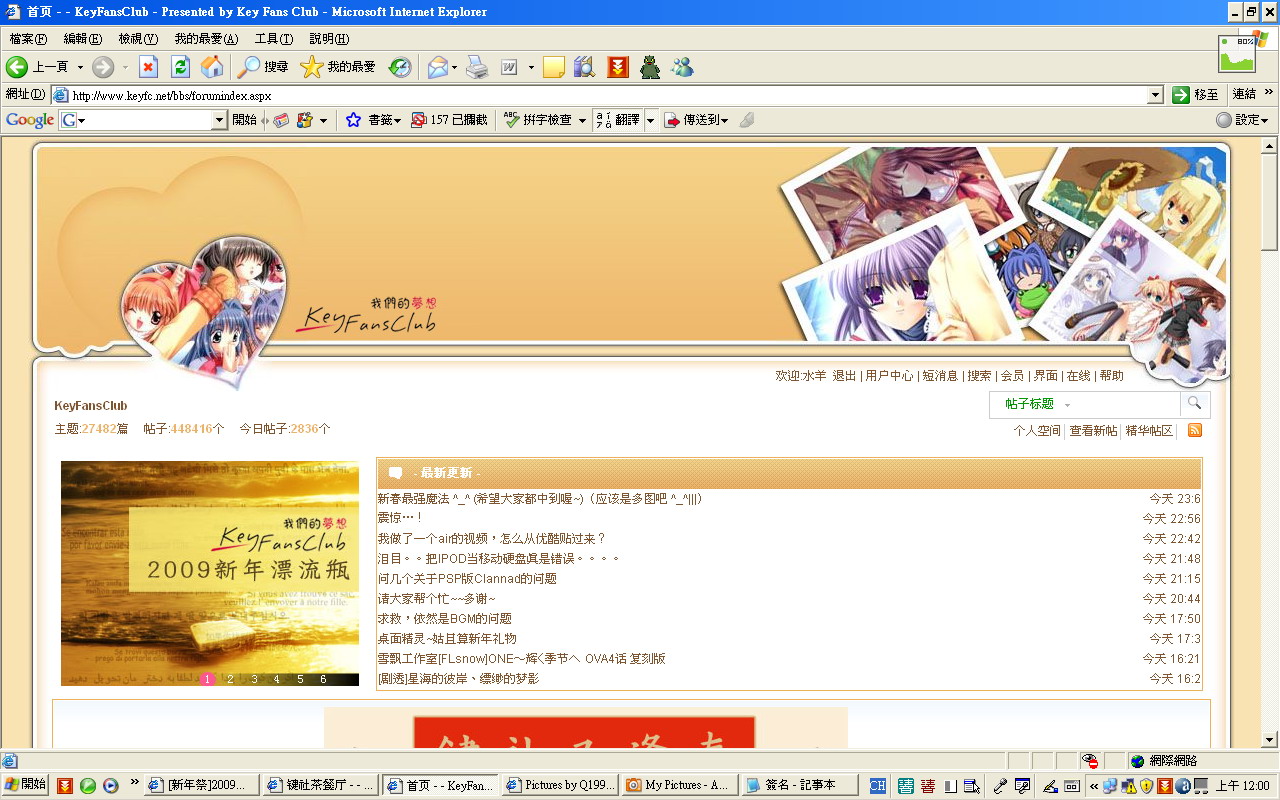Open the 編輯 menu
Screen dimensions: 1280x800
point(82,39)
